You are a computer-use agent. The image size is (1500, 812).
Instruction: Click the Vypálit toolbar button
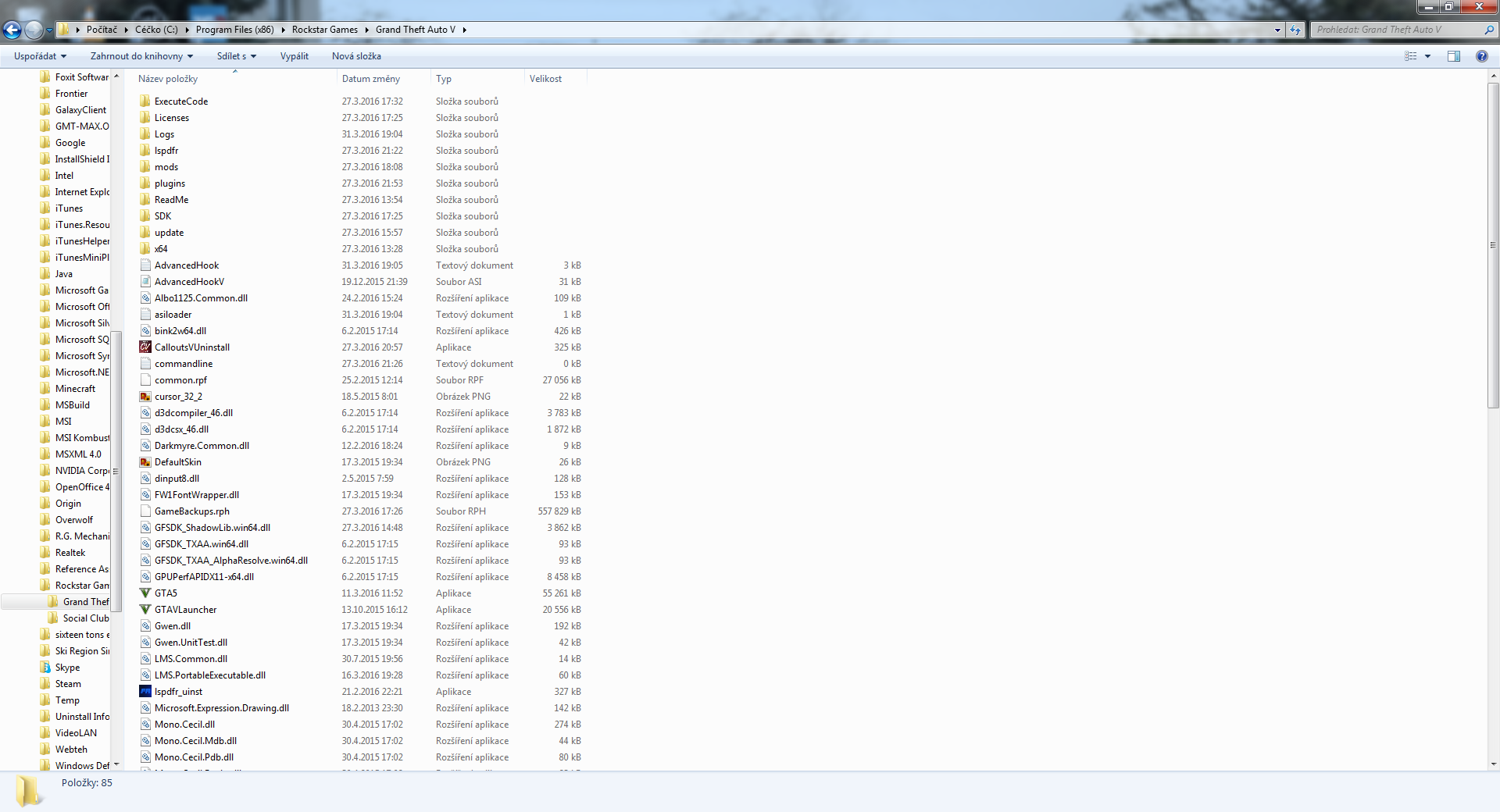[295, 56]
